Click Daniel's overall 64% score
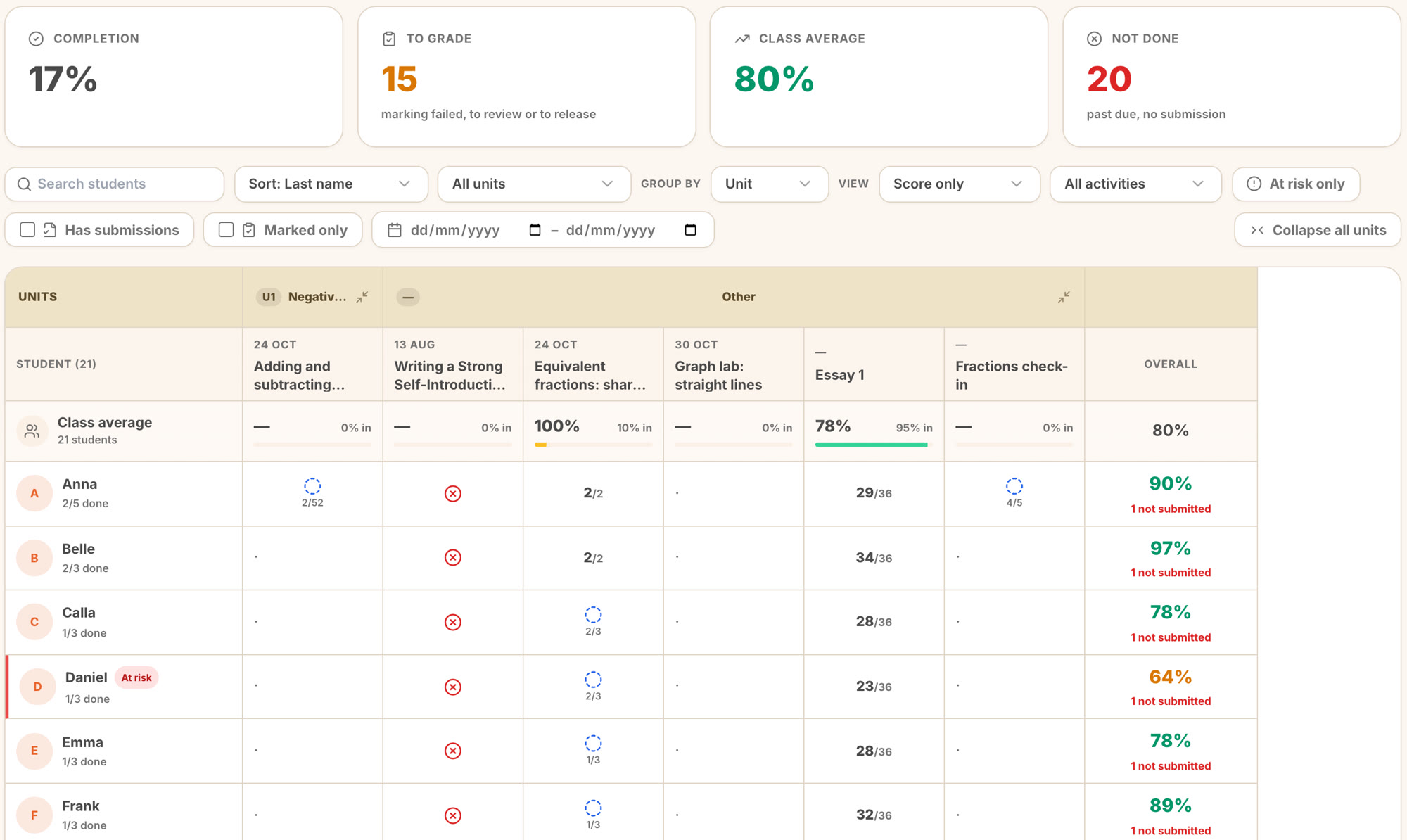This screenshot has width=1407, height=840. [x=1170, y=677]
